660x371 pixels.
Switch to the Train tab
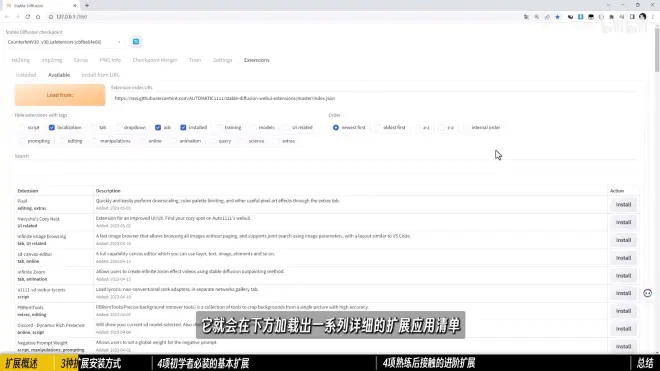tap(195, 60)
